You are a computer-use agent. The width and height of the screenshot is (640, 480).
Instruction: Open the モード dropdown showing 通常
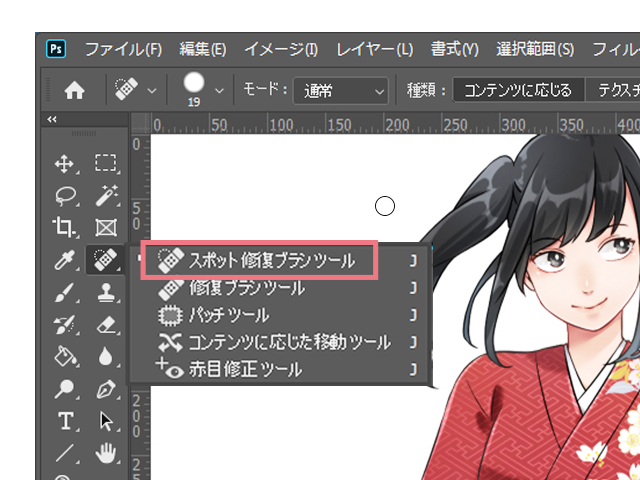click(x=340, y=91)
